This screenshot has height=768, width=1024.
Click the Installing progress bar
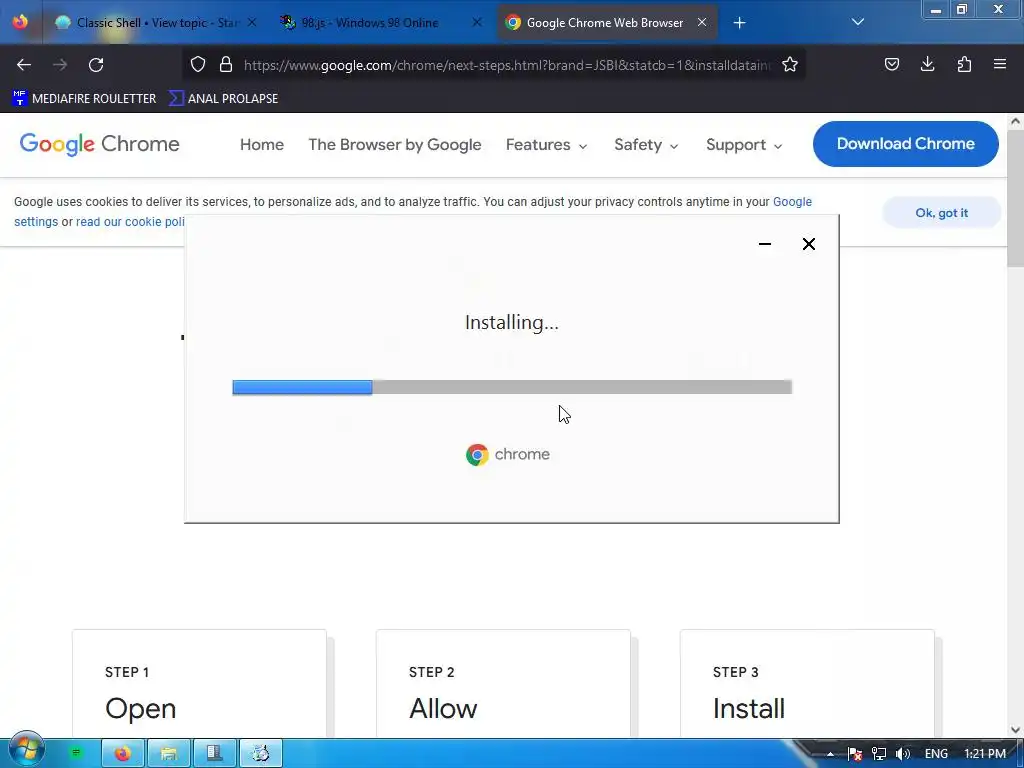click(x=512, y=387)
